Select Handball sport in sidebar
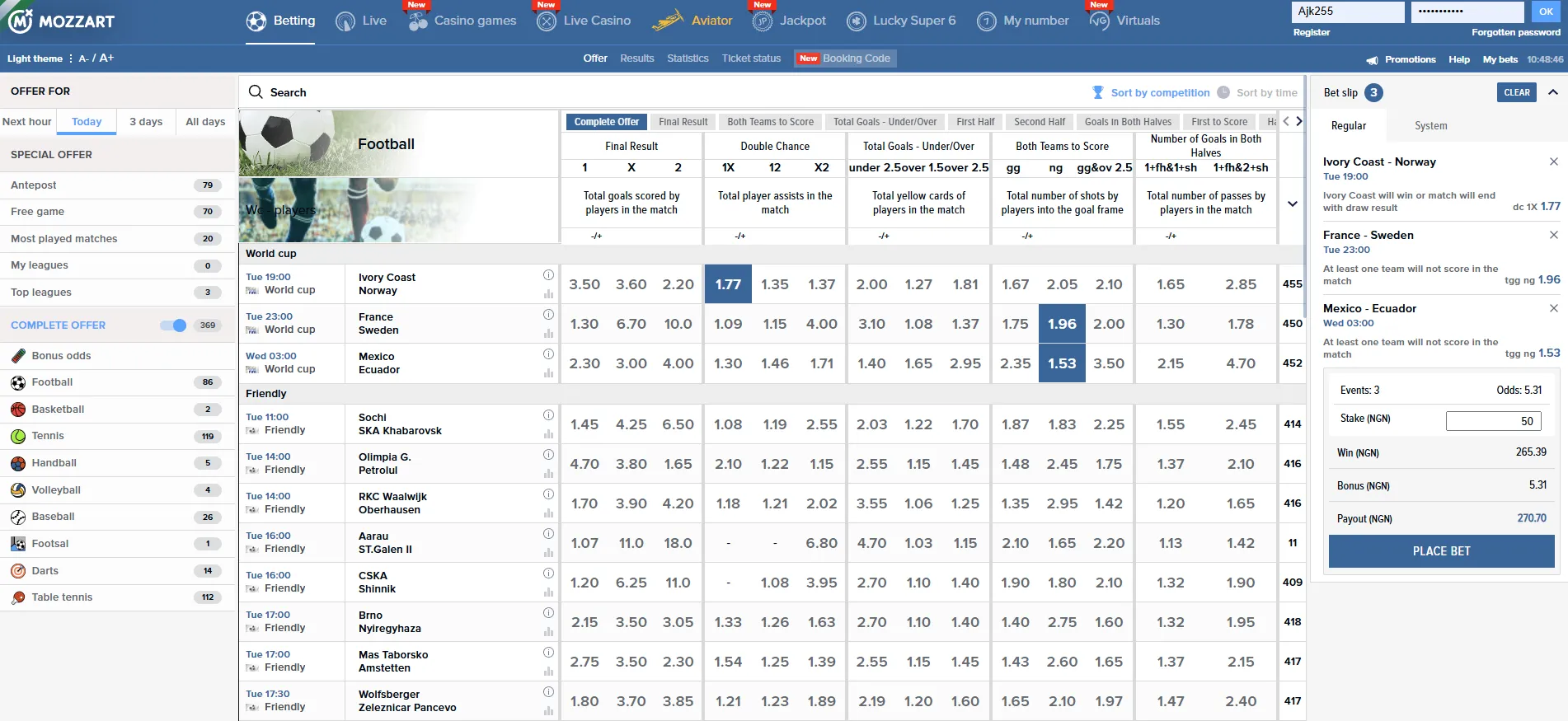 click(x=118, y=463)
